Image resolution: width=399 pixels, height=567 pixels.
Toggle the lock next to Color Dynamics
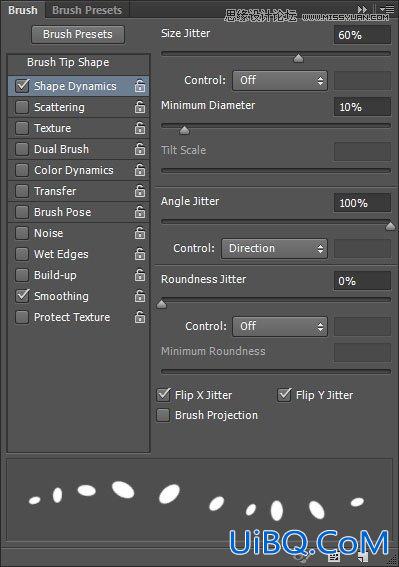[x=140, y=170]
